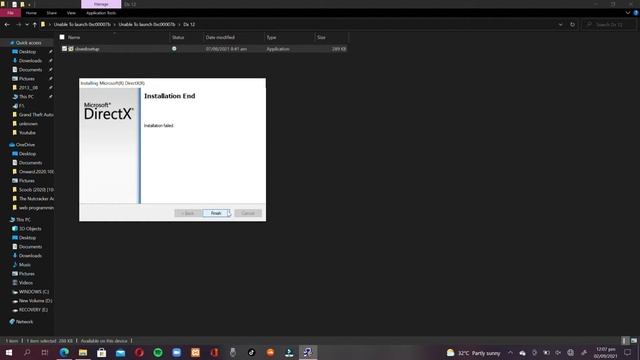Viewport: 640px width, 360px height.
Task: Launch Opera browser from the taskbar
Action: 139,352
